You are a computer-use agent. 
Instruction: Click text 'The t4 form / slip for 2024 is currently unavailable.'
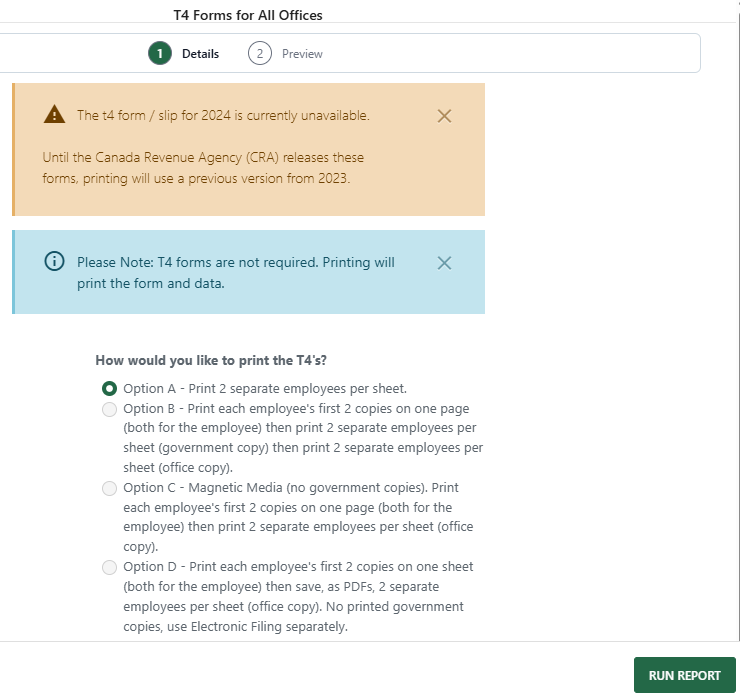(x=223, y=116)
